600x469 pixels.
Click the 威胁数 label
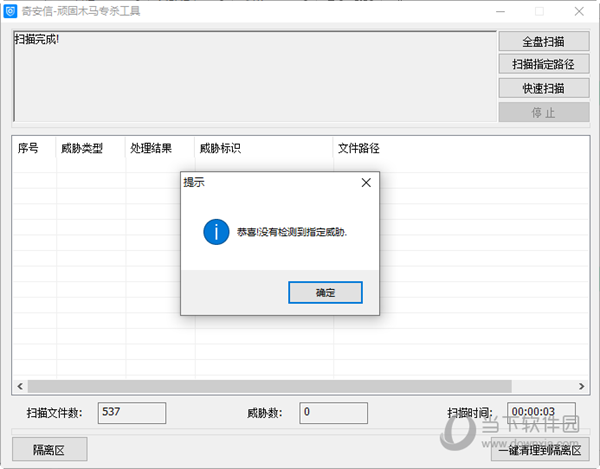coord(264,413)
